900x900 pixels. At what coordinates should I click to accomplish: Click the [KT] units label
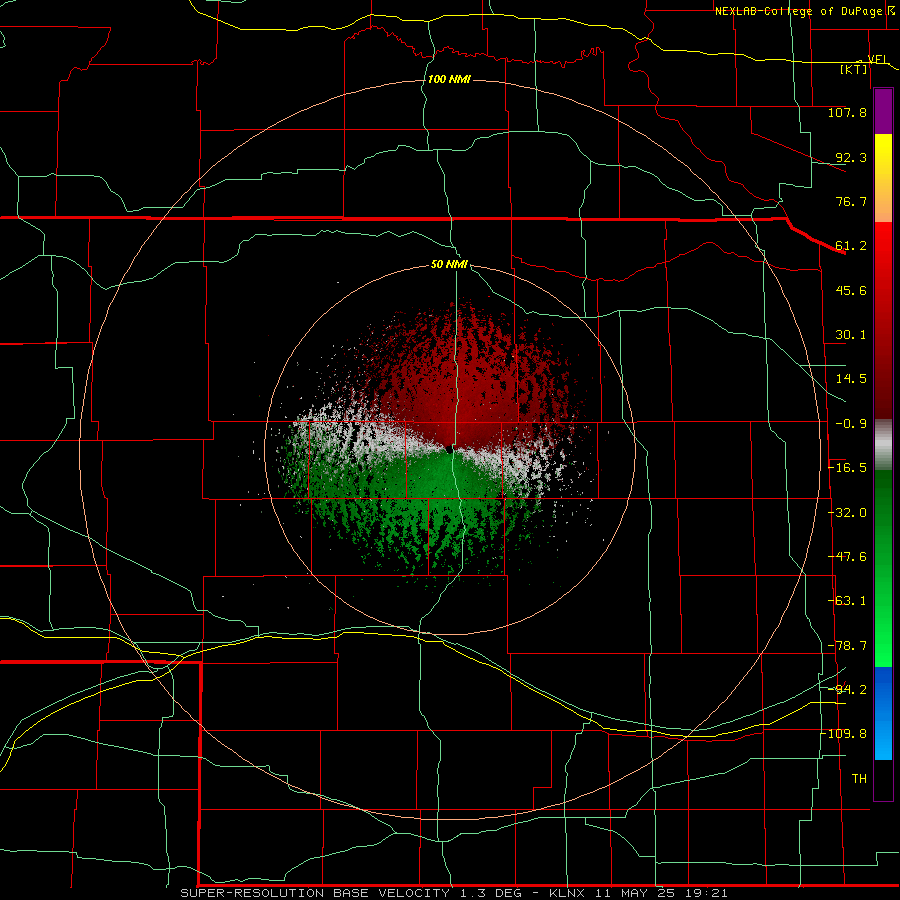coord(854,69)
